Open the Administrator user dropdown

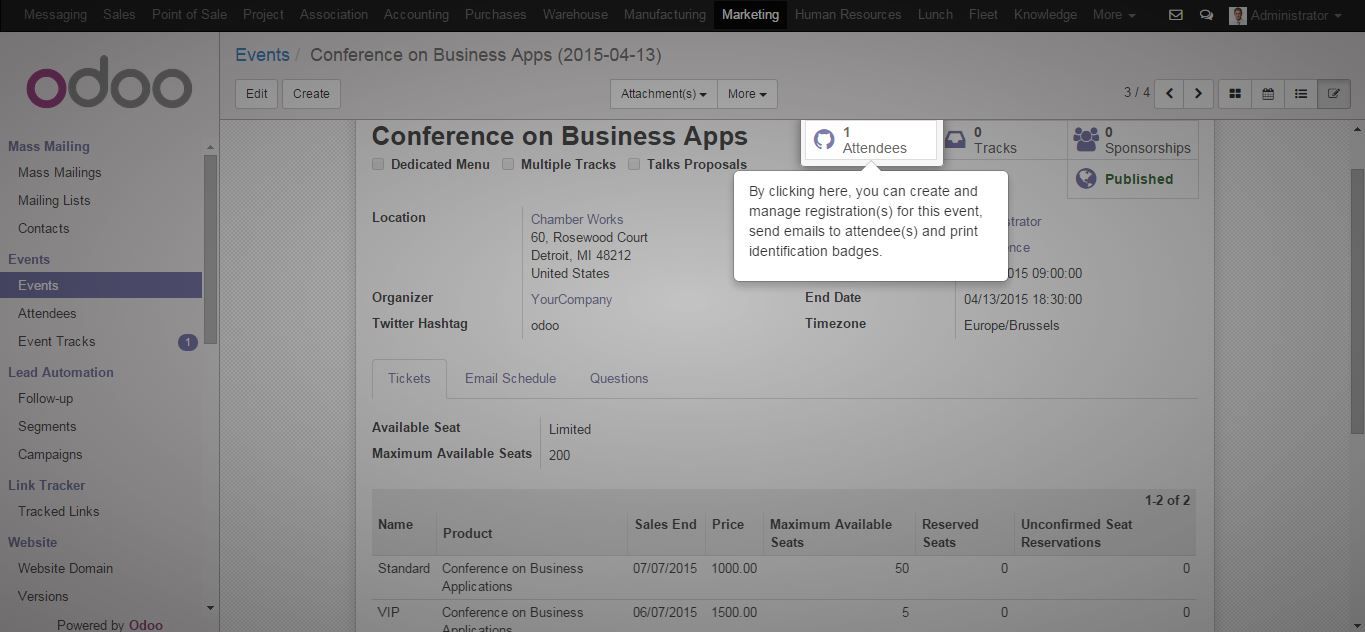click(x=1296, y=15)
